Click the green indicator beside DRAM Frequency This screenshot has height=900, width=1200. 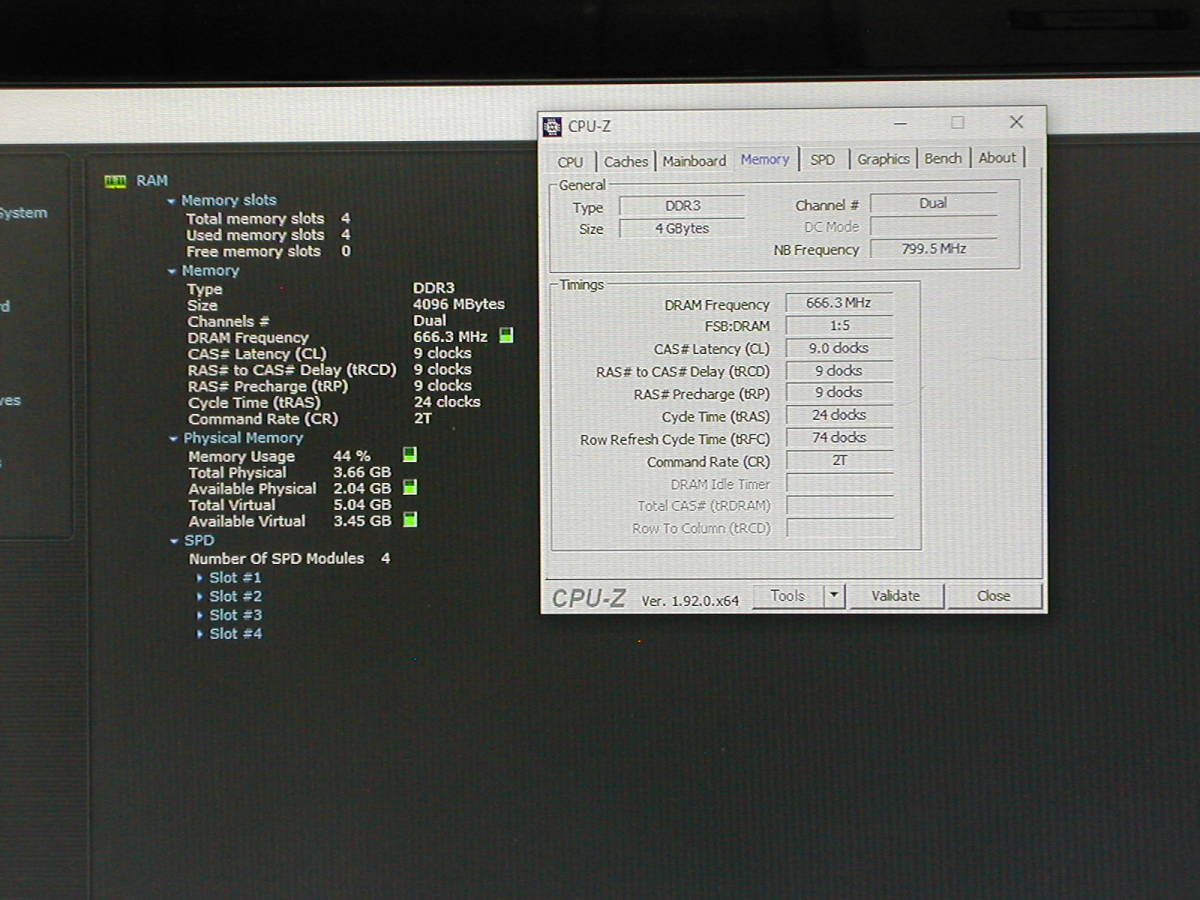coord(506,336)
